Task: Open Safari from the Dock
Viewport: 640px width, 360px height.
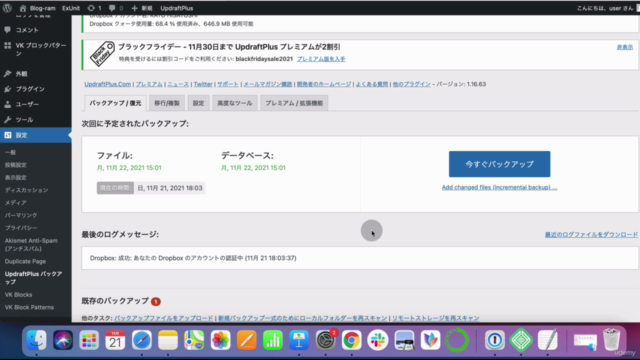Action: 142,340
